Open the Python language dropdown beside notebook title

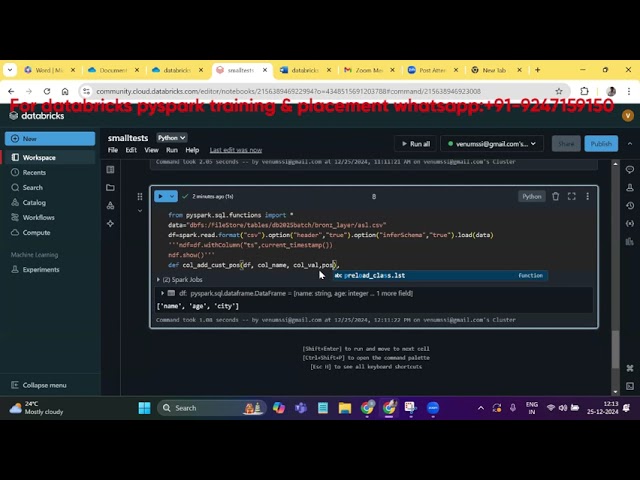pos(171,138)
